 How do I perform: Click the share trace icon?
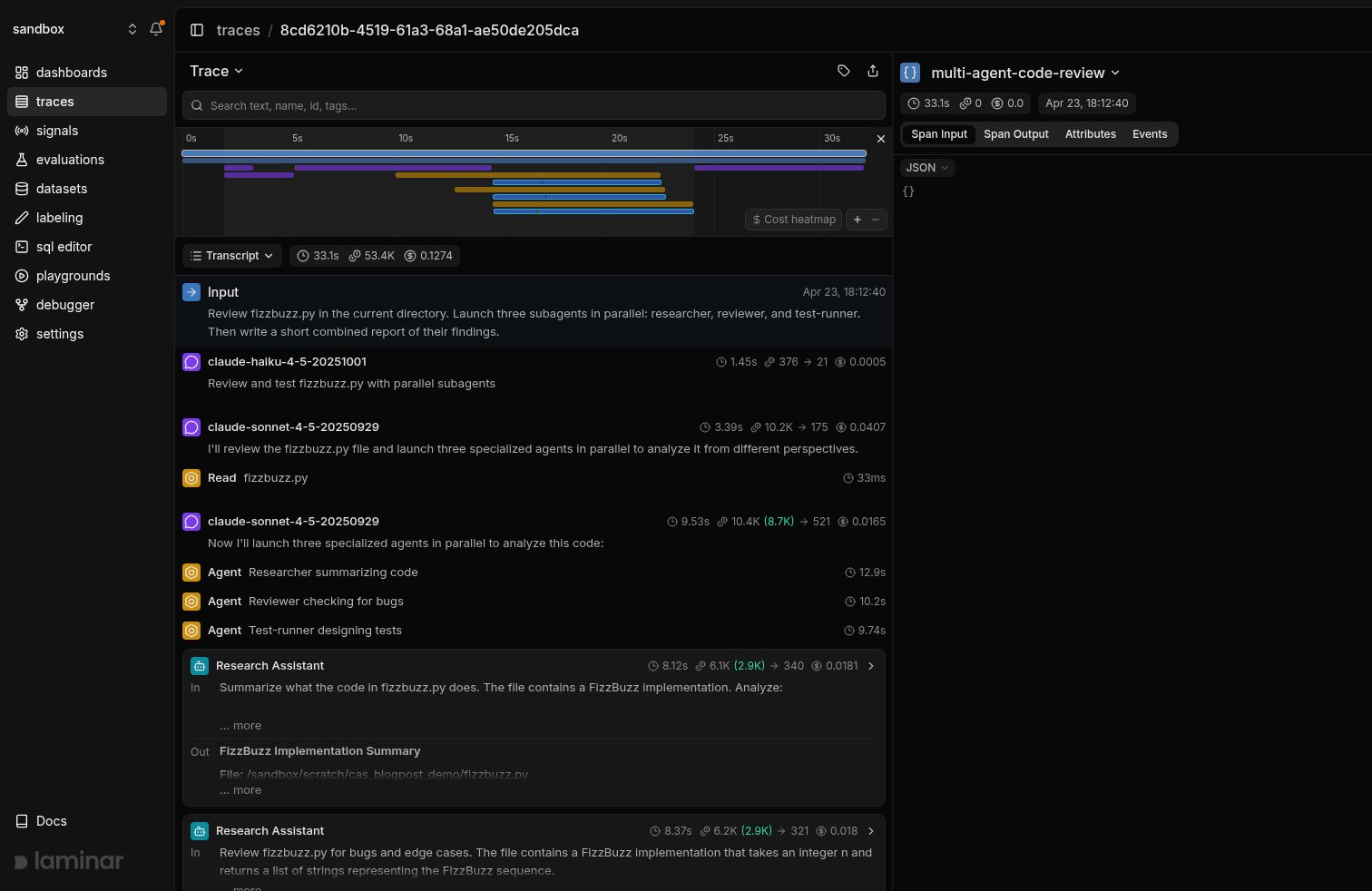pos(873,71)
